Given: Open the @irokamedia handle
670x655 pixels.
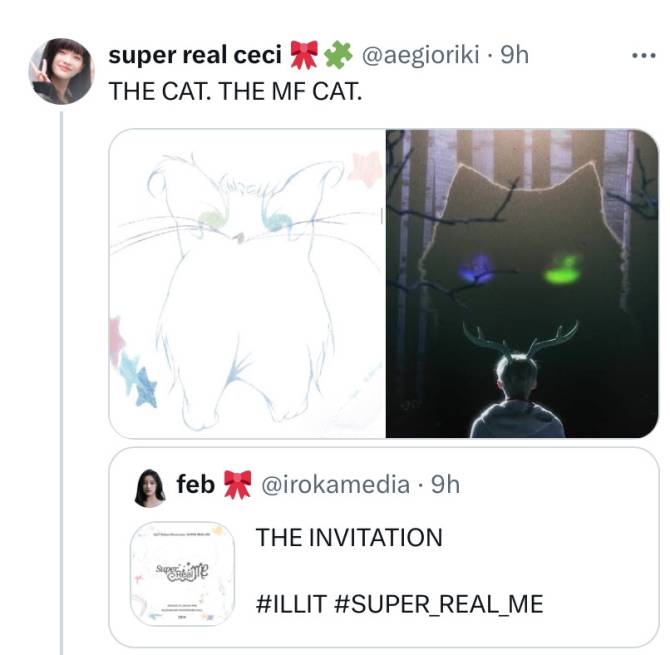Looking at the screenshot, I should tap(335, 485).
